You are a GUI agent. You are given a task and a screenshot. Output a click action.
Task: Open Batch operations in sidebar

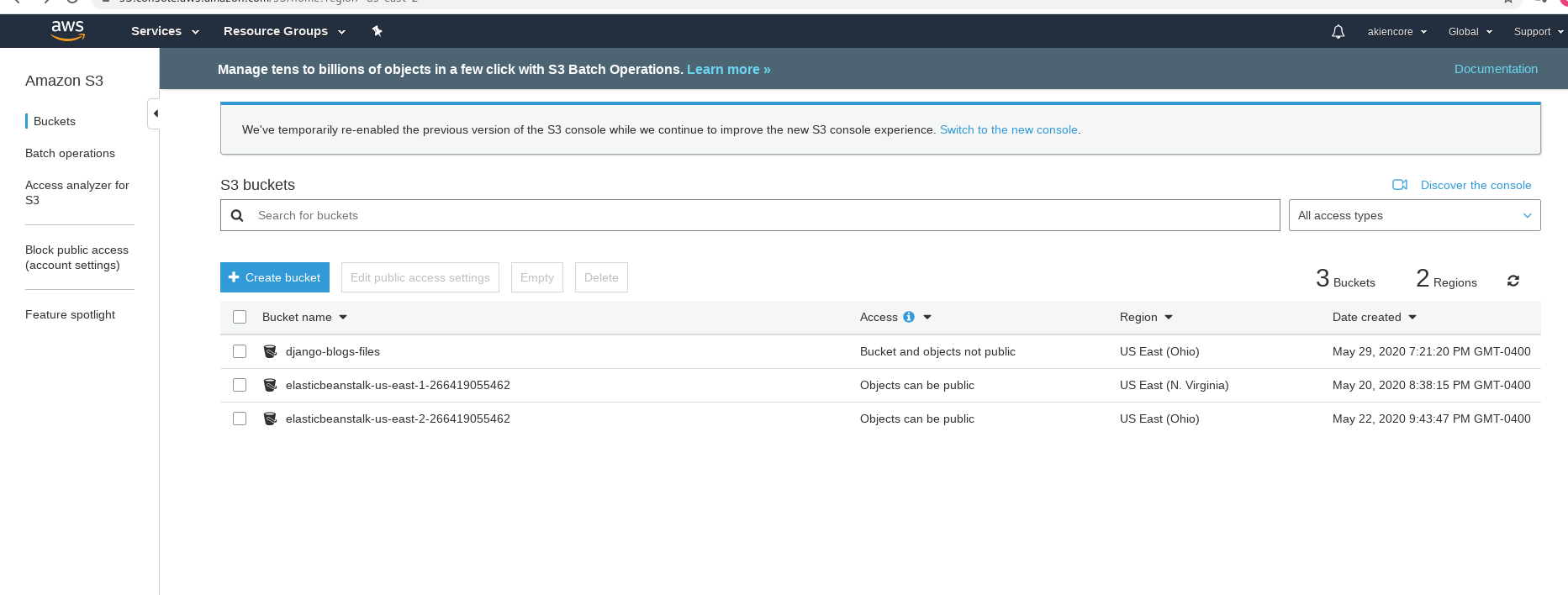(x=70, y=153)
